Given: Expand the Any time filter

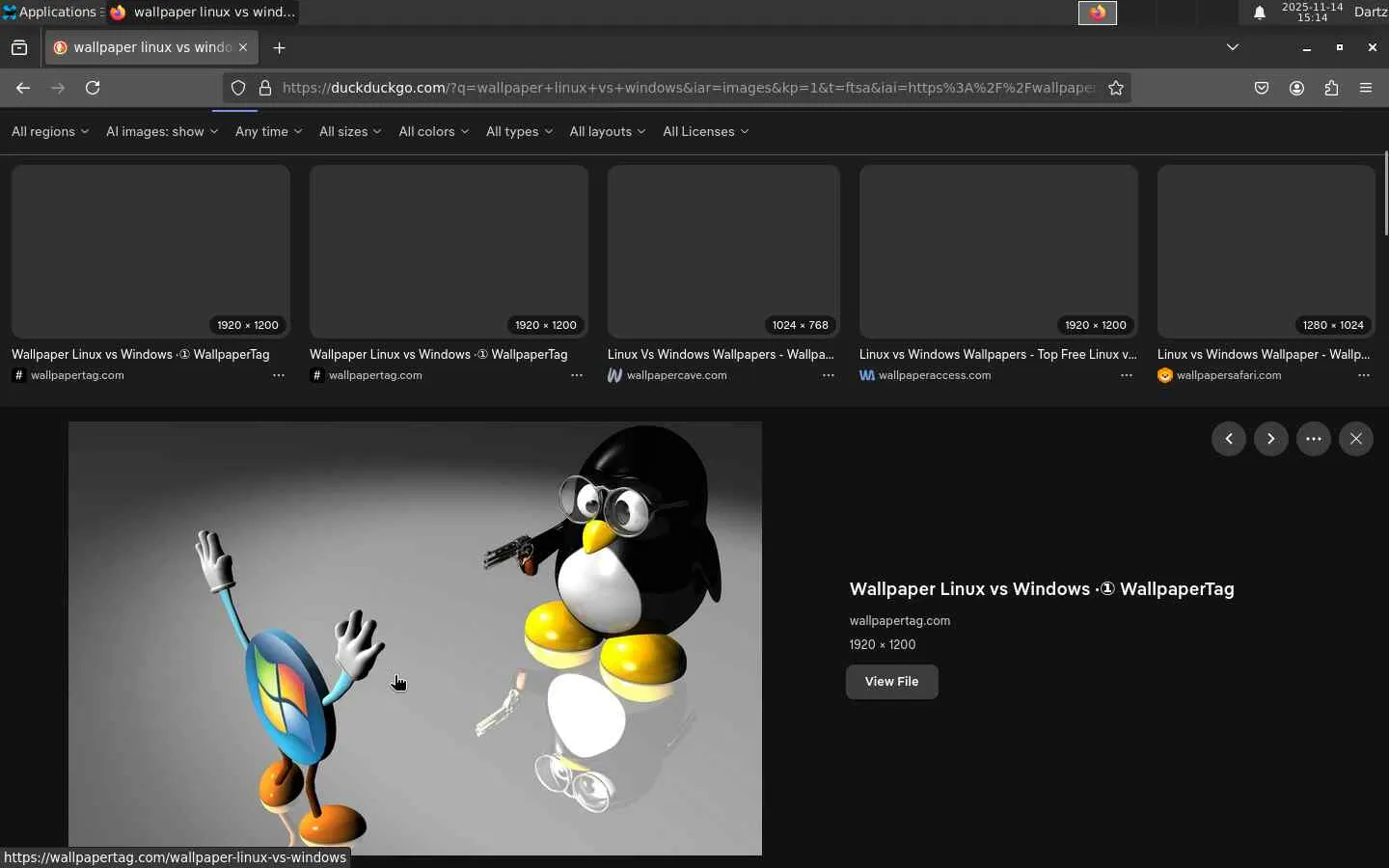Looking at the screenshot, I should point(269,131).
